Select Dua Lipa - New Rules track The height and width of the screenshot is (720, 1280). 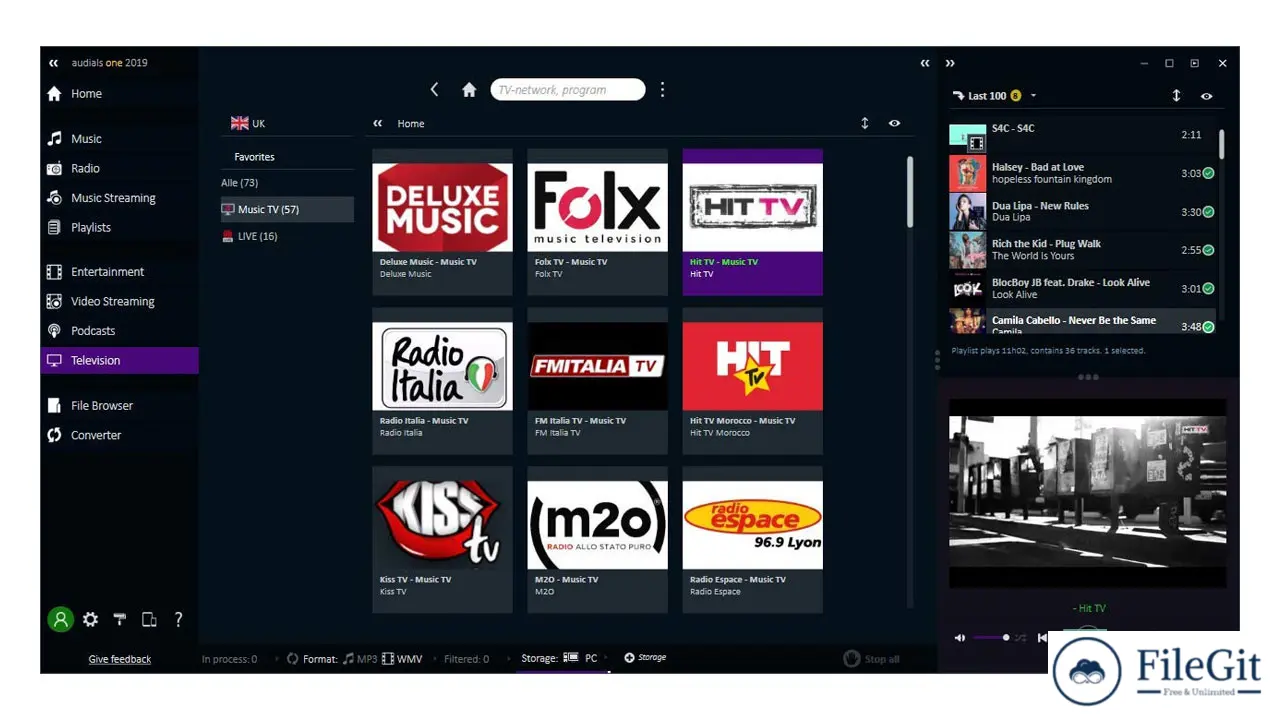coord(1082,212)
